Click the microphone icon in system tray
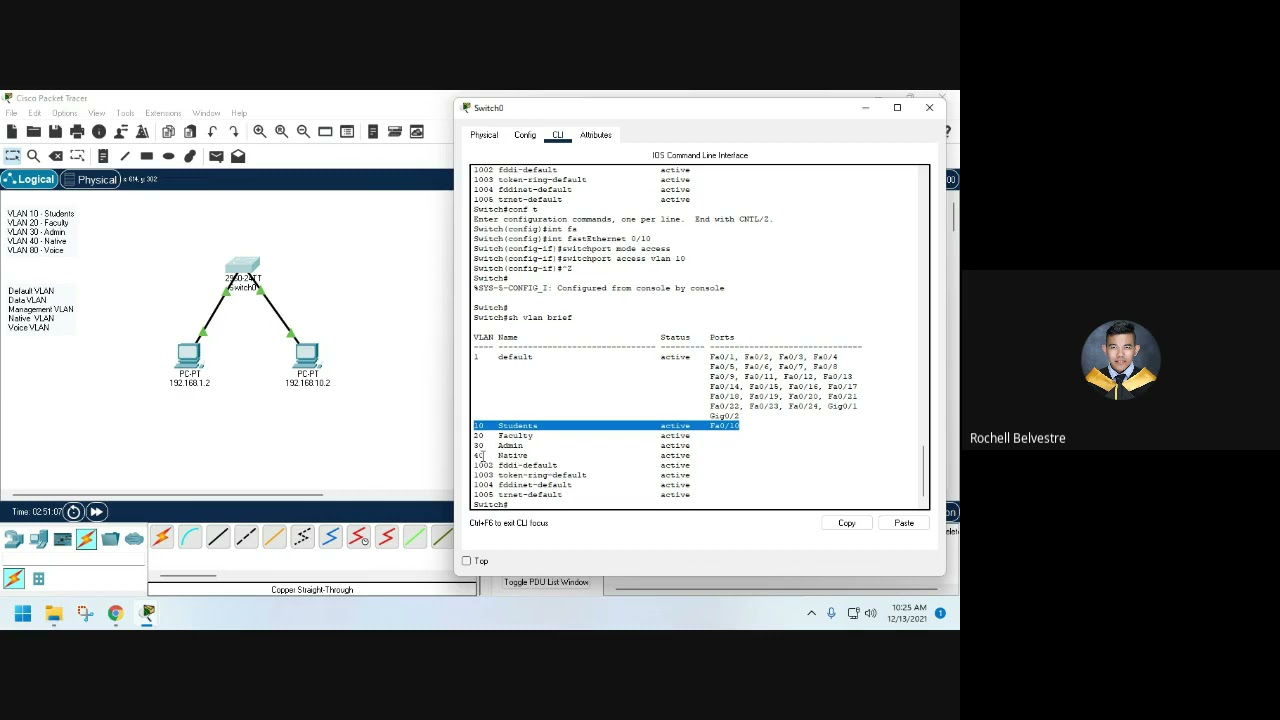Screen dimensions: 1280x720 [831, 613]
